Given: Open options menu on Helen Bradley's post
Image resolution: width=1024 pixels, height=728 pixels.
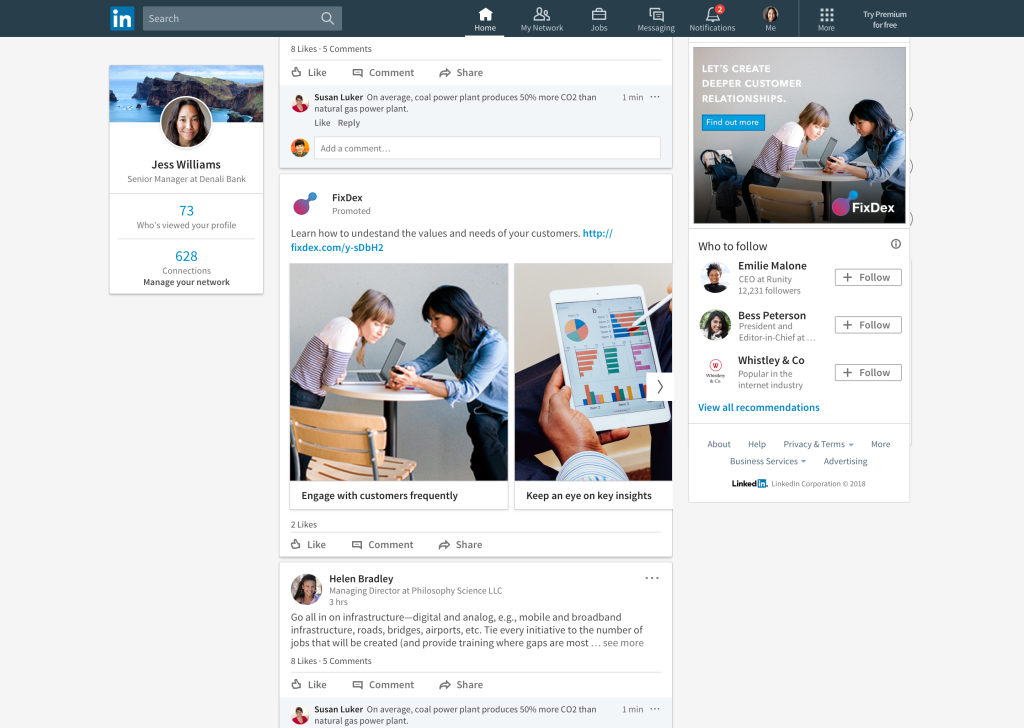Looking at the screenshot, I should [x=652, y=578].
